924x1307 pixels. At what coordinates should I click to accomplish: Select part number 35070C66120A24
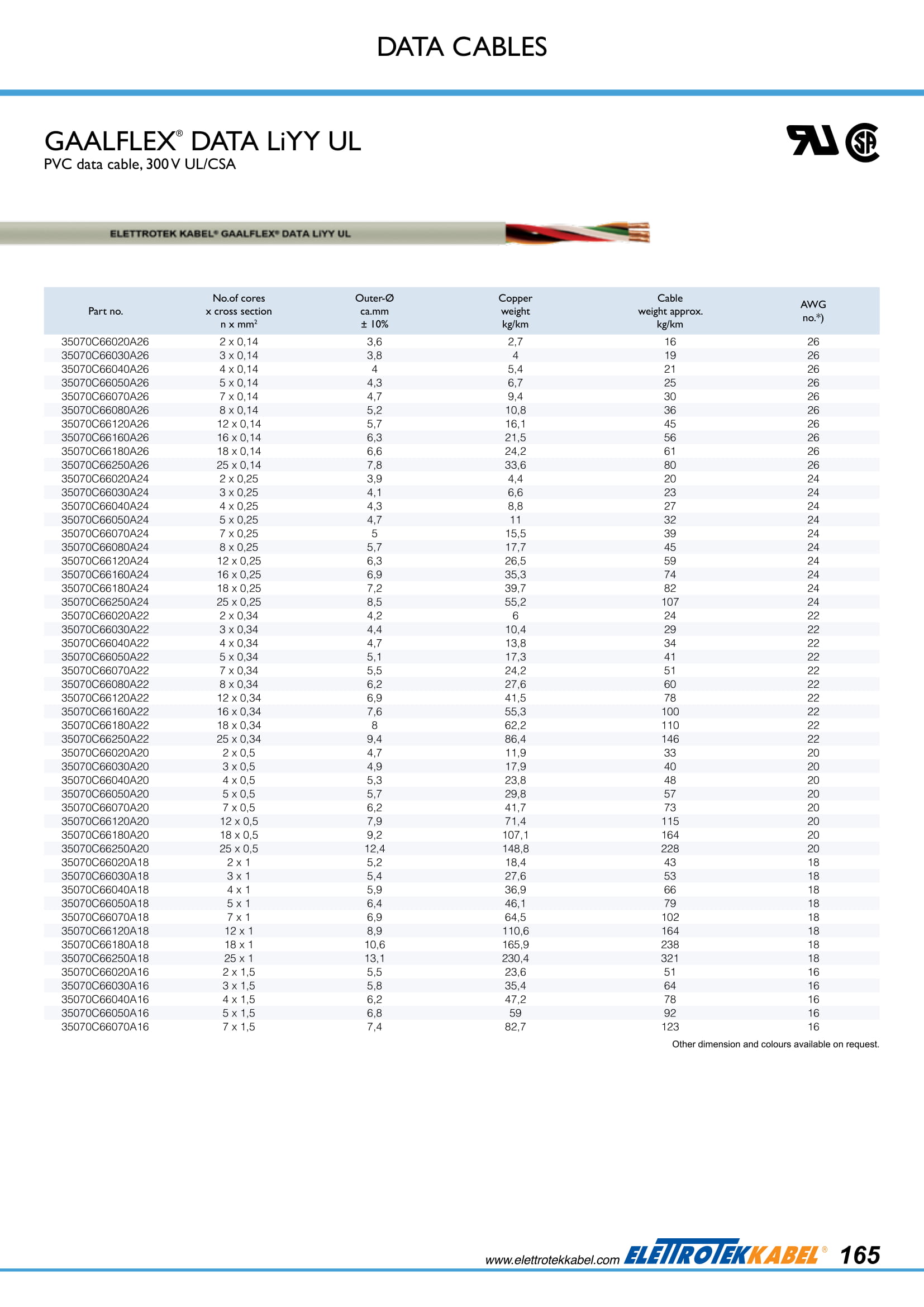[105, 560]
